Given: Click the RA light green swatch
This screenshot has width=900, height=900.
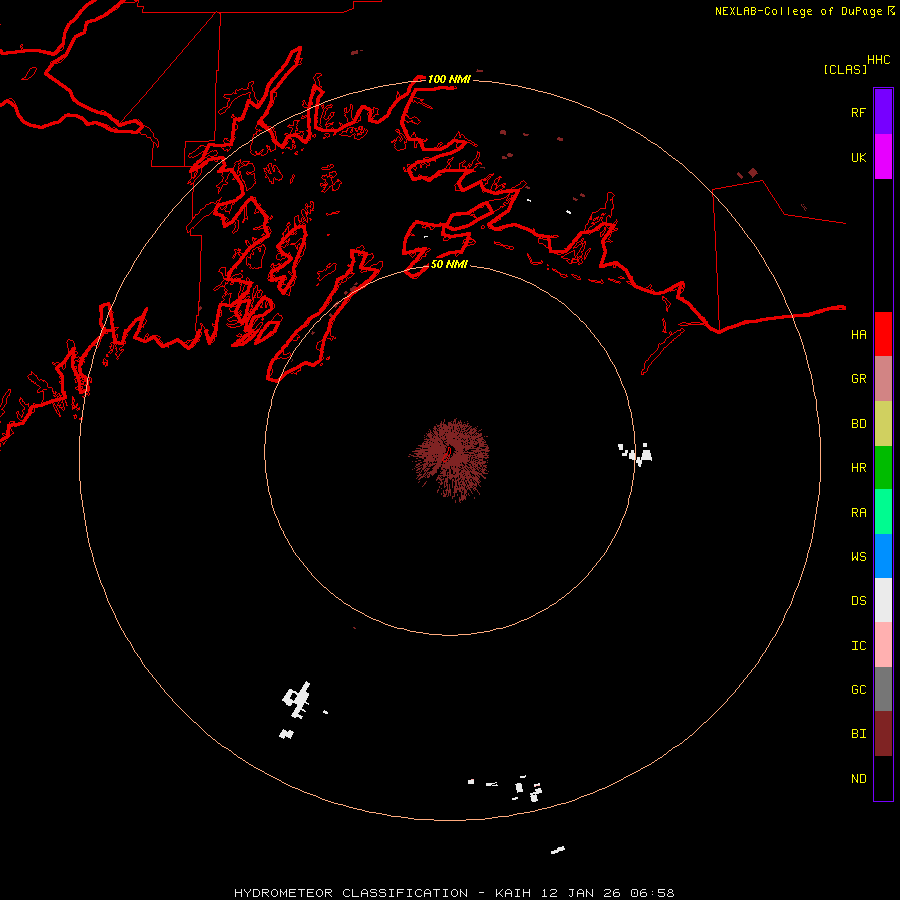Looking at the screenshot, I should coord(883,512).
